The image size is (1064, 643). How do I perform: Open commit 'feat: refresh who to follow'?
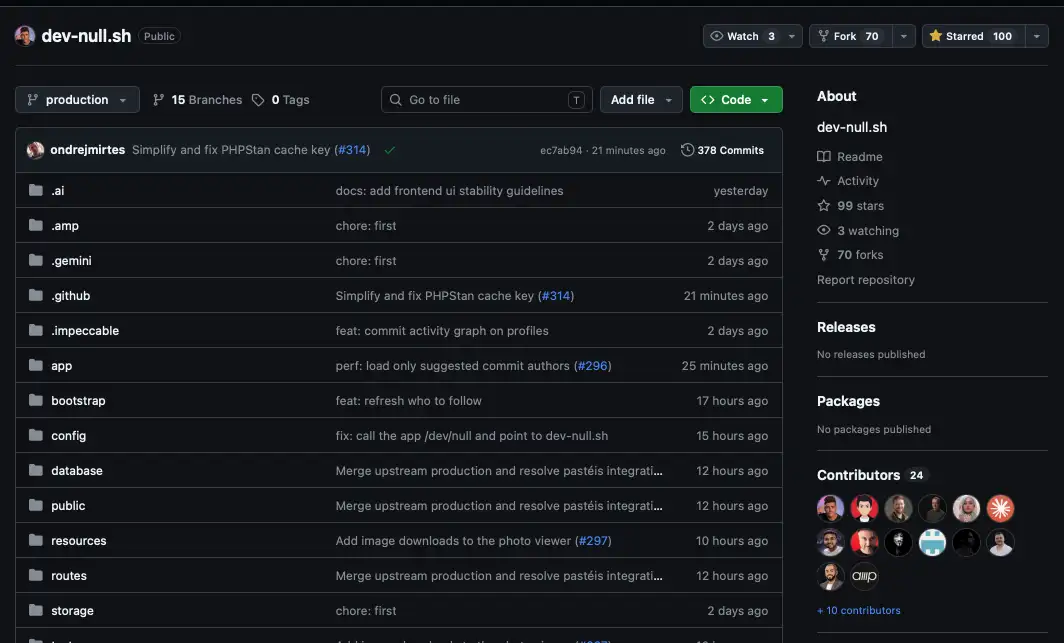pos(408,401)
